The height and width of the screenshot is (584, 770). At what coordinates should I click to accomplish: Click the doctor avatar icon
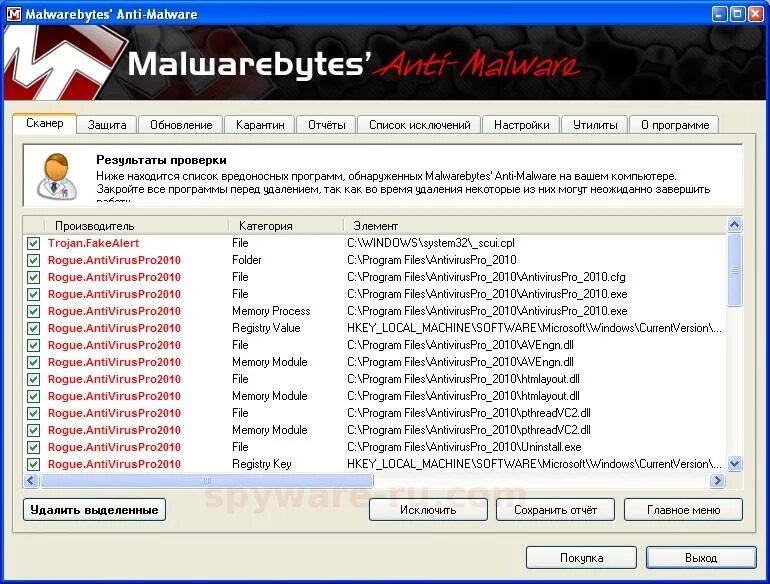click(57, 176)
